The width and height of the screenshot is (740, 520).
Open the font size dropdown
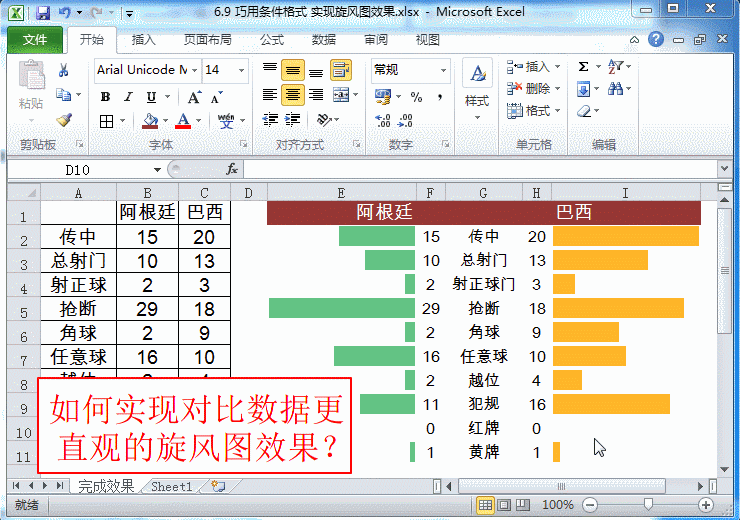click(x=241, y=70)
